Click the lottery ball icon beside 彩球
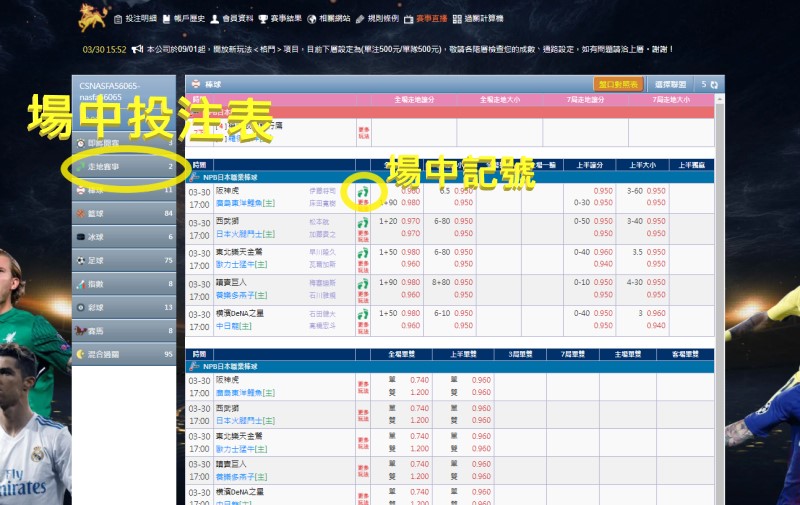This screenshot has width=800, height=505. point(81,308)
